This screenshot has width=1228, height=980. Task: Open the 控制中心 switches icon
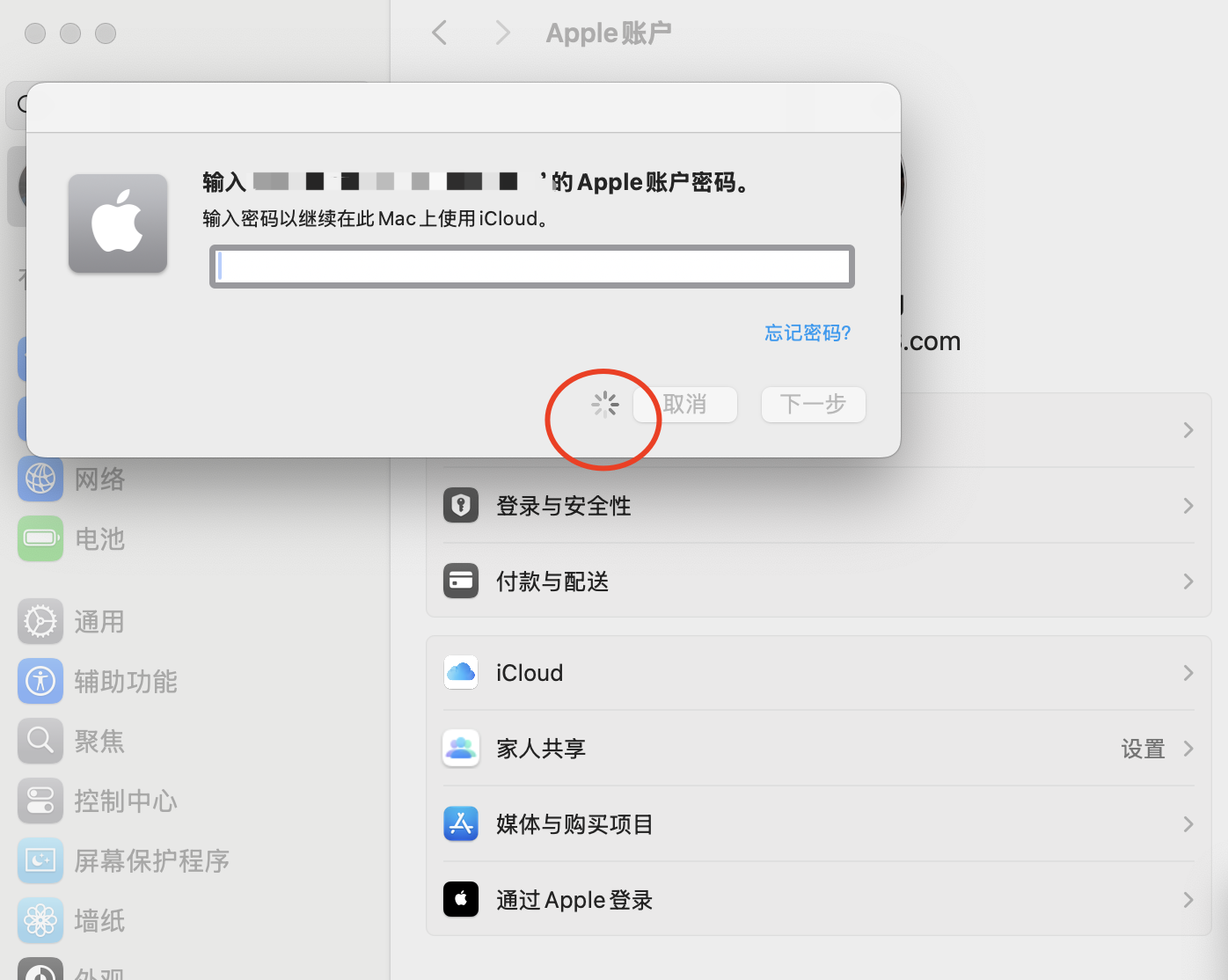(x=40, y=801)
